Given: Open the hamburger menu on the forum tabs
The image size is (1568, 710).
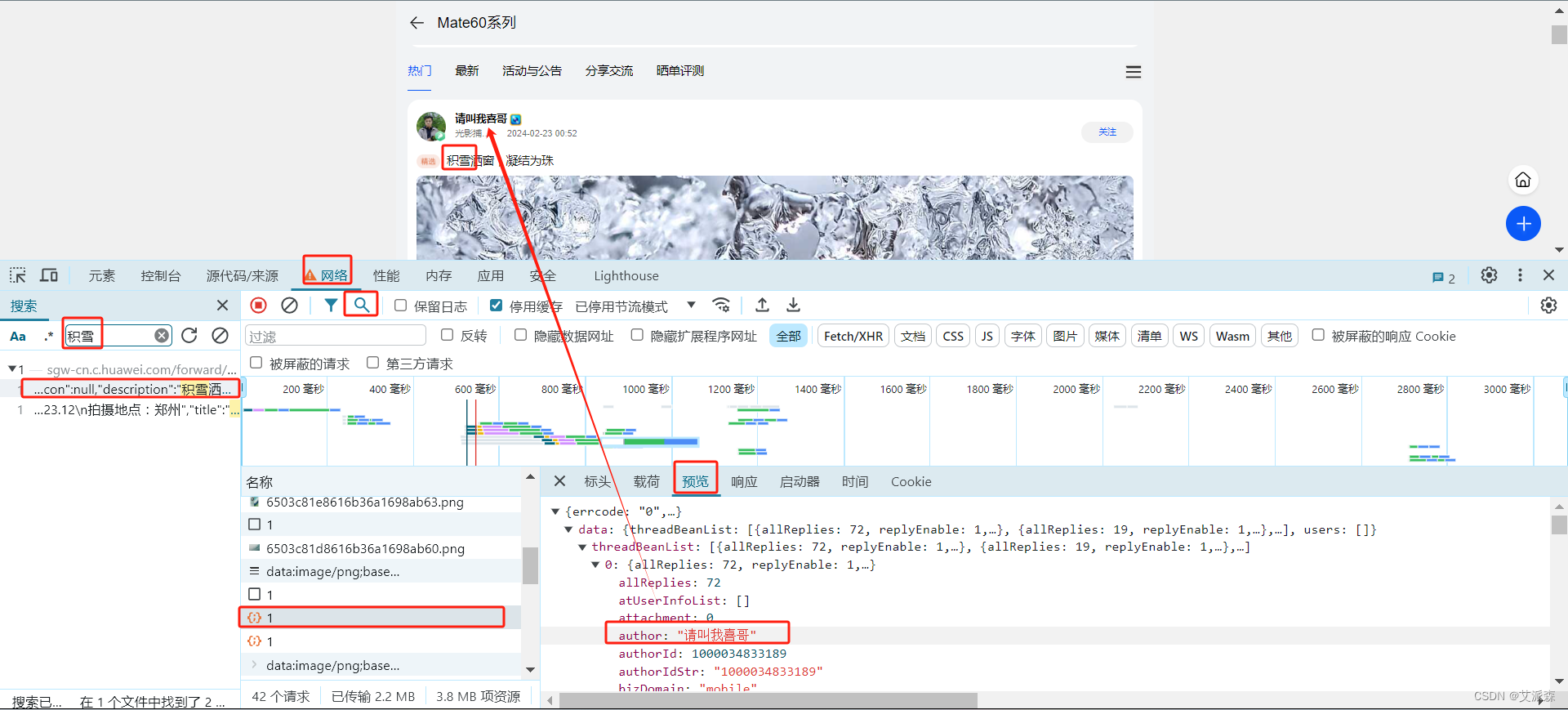Looking at the screenshot, I should [1133, 72].
